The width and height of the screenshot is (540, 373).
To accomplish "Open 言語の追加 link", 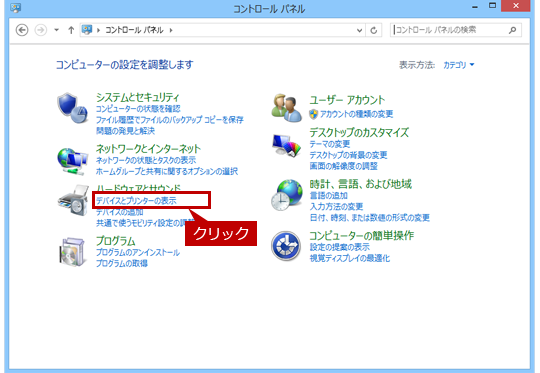I will tap(329, 196).
